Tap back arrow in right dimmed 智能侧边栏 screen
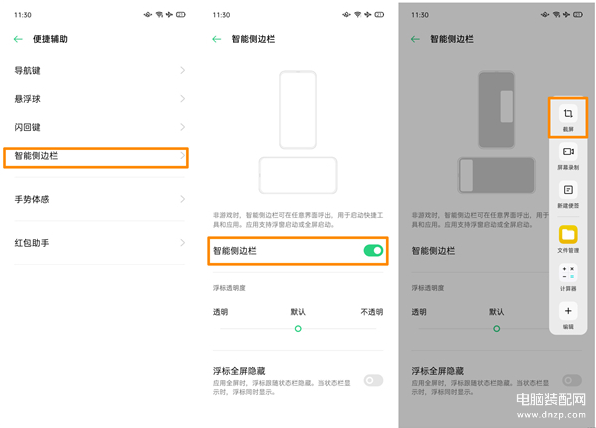The height and width of the screenshot is (428, 596). [415, 39]
